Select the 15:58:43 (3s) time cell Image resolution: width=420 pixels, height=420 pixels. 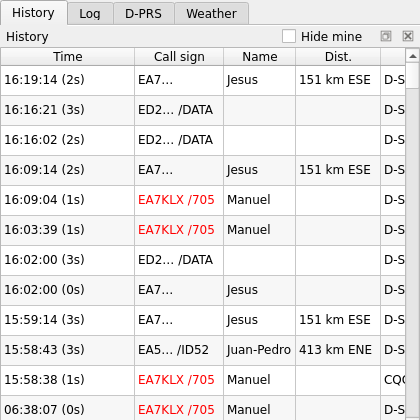pos(68,350)
